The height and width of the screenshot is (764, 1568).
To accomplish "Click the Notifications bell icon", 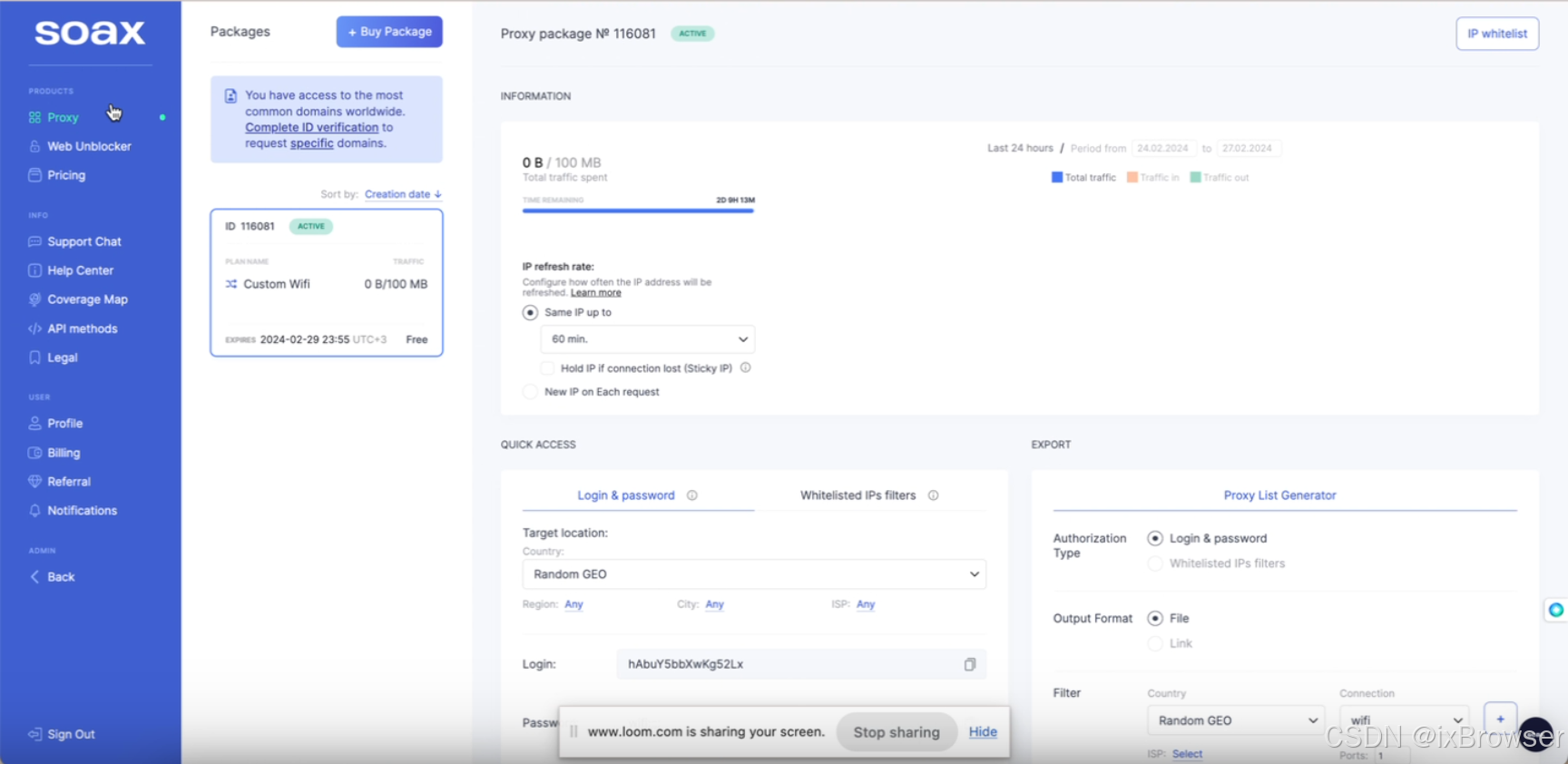I will click(x=34, y=511).
